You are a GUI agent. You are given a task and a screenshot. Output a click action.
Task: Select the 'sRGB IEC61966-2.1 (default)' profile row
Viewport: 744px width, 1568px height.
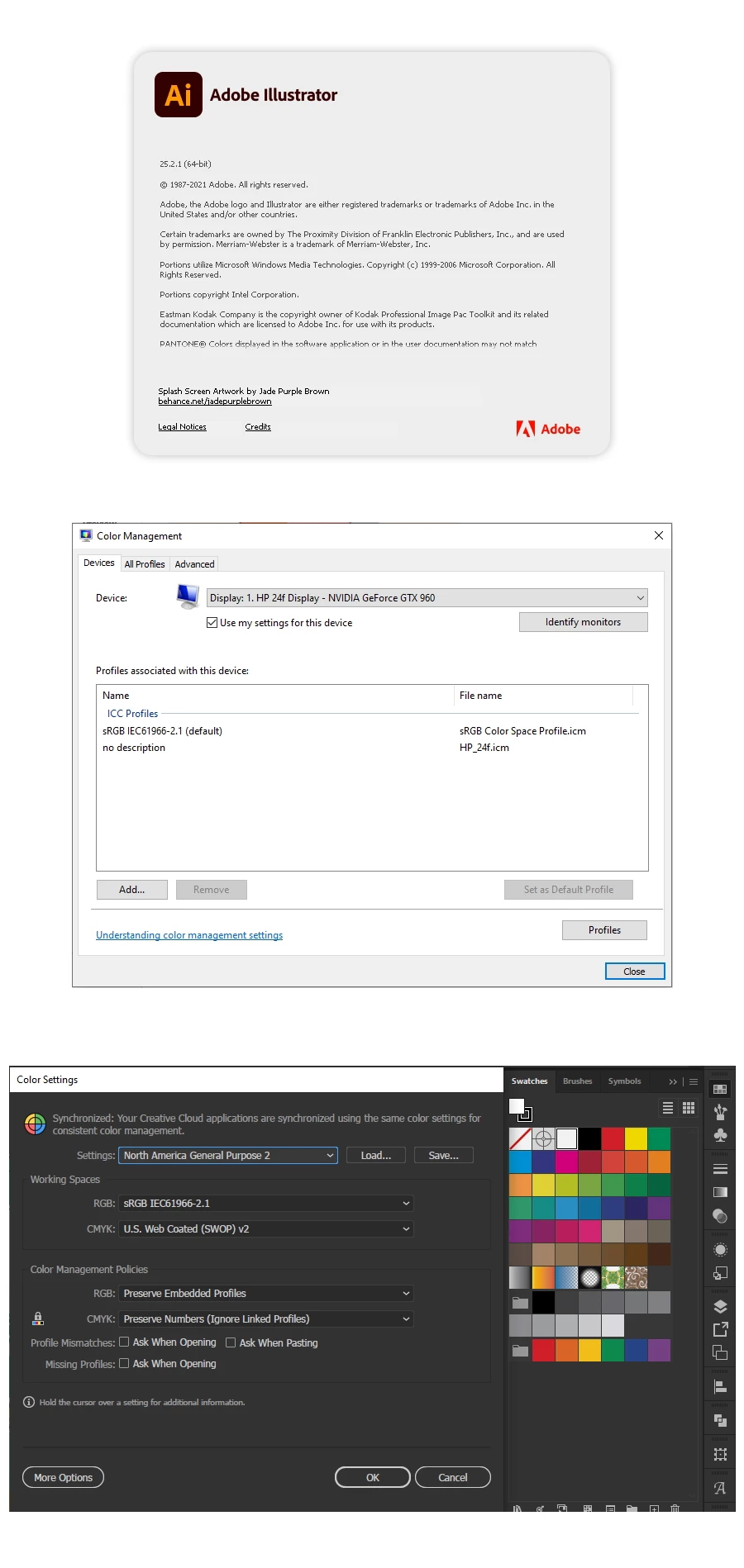(370, 731)
